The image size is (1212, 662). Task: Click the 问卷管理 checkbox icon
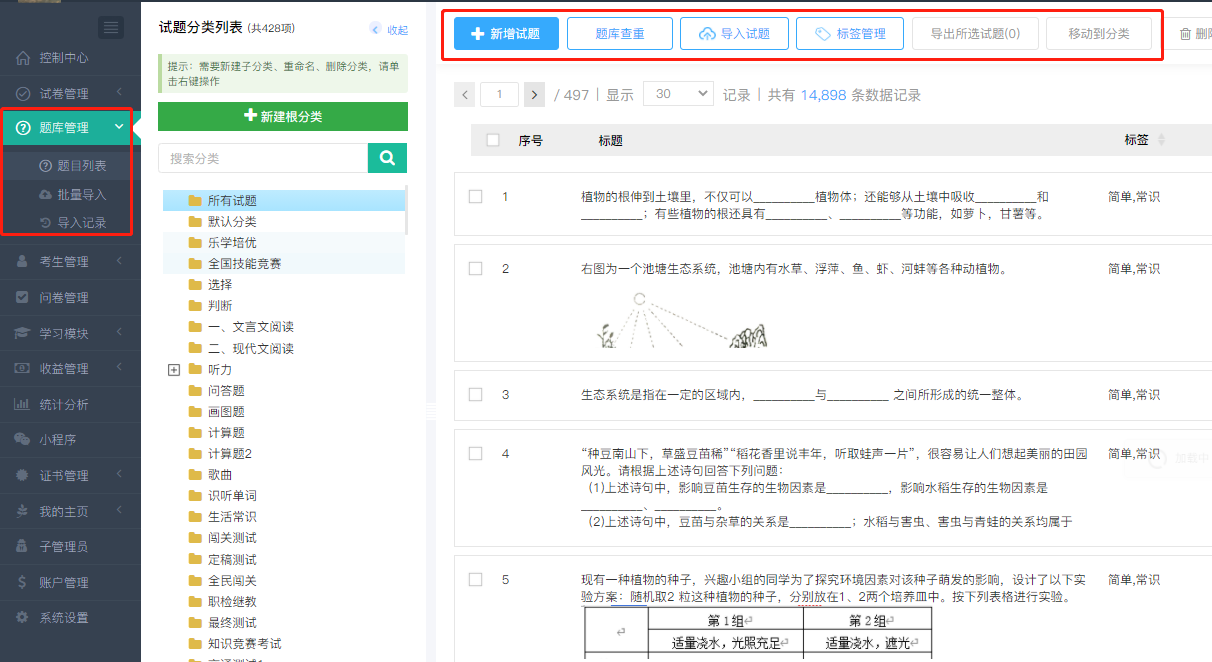(x=22, y=297)
